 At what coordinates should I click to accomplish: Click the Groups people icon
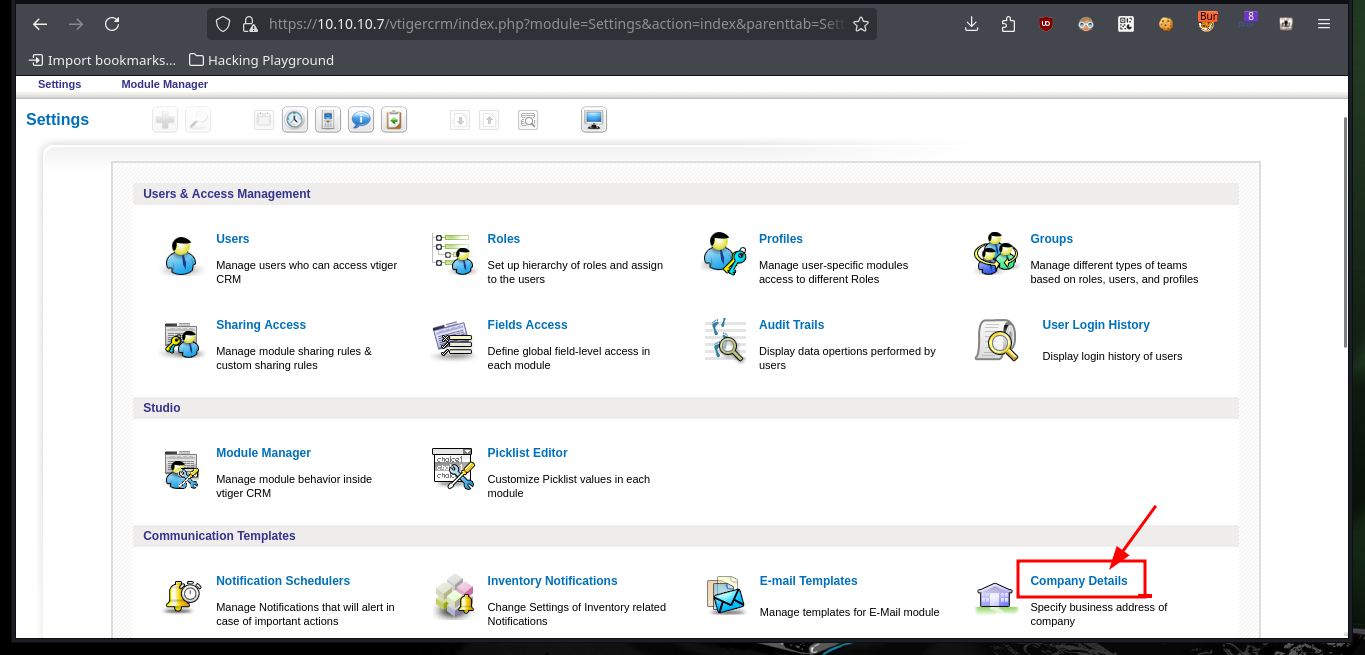(x=995, y=254)
